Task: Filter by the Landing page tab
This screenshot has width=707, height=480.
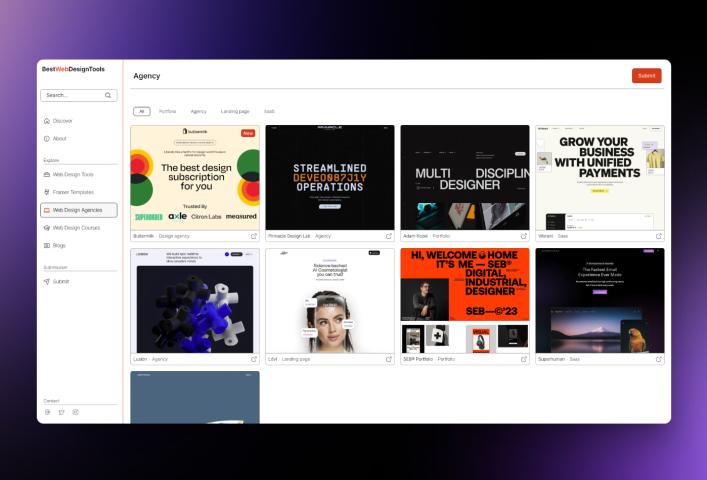Action: [x=235, y=111]
